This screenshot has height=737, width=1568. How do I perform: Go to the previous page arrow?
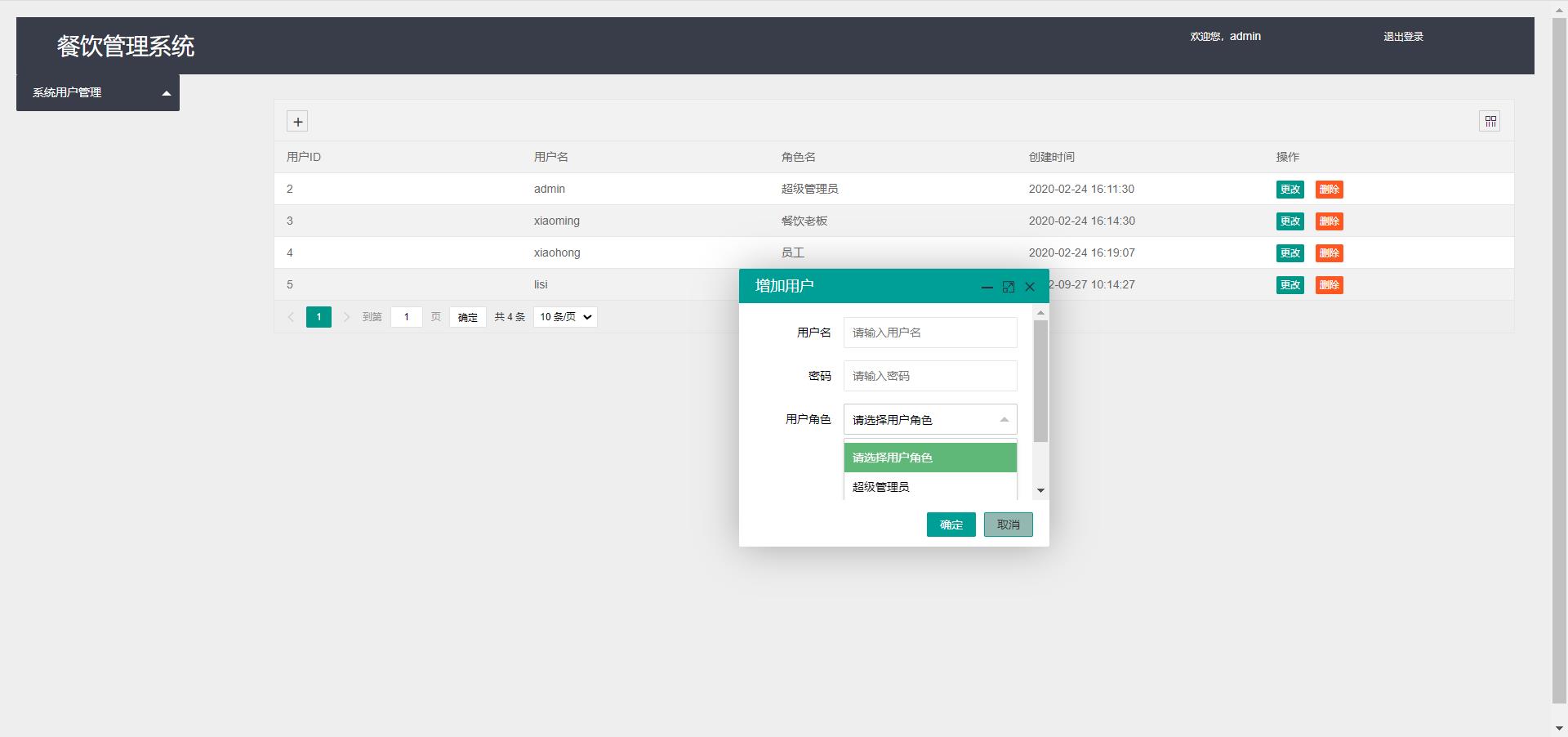[x=291, y=317]
